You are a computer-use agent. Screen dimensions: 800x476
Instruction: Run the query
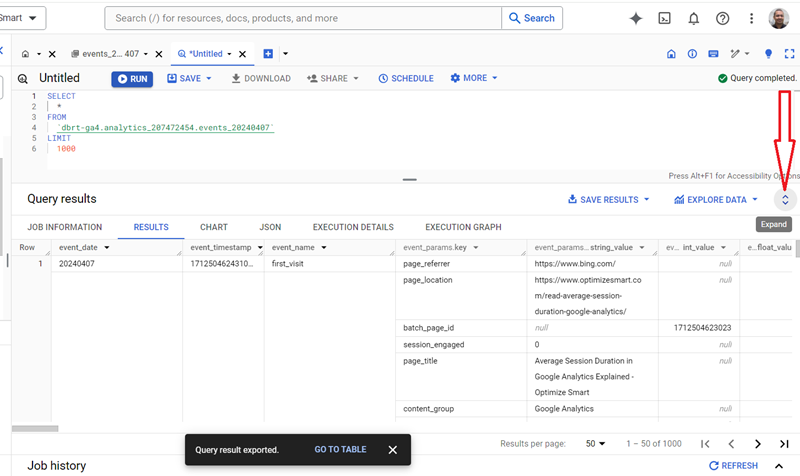131,78
